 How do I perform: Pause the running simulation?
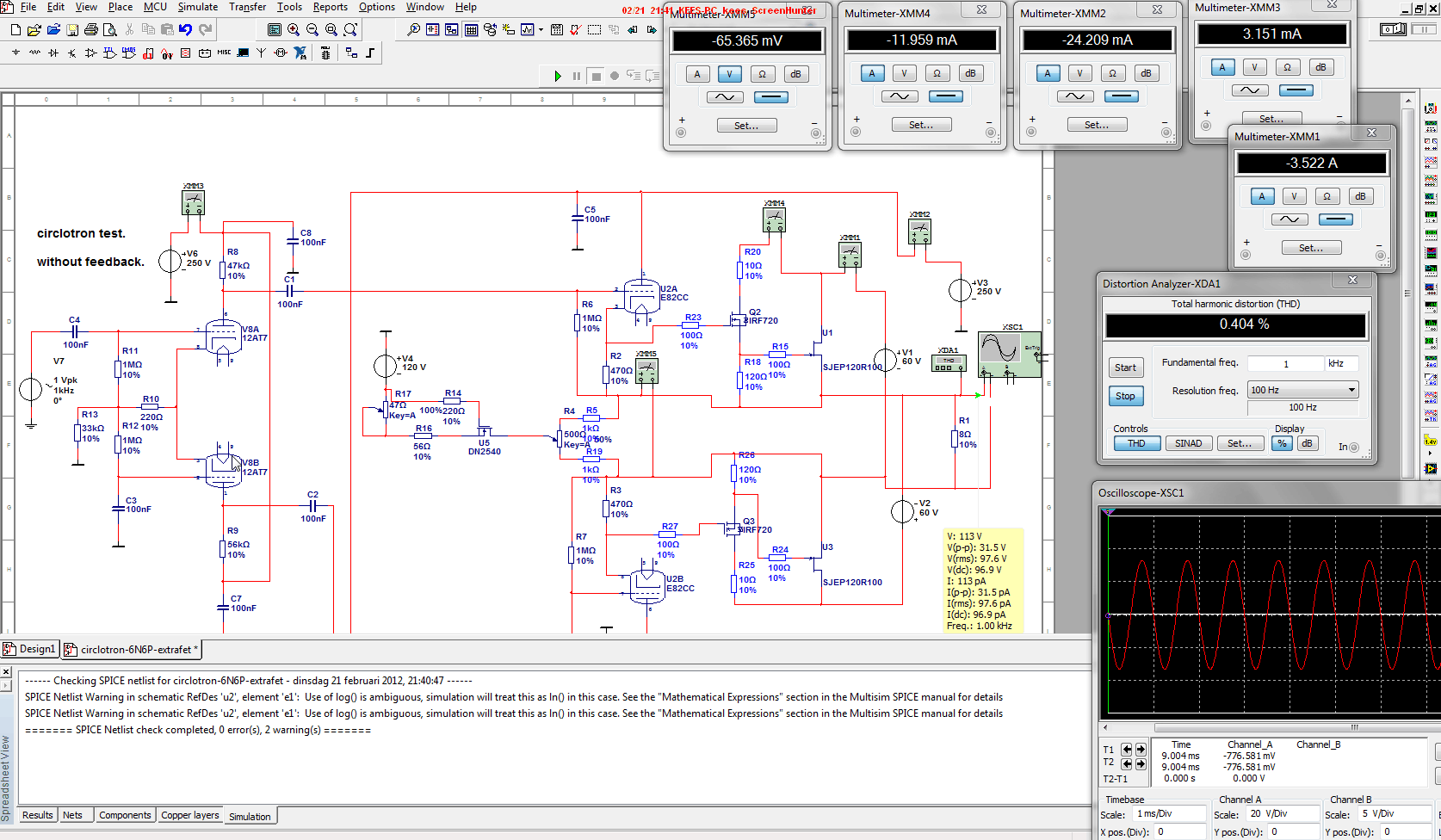pyautogui.click(x=577, y=76)
